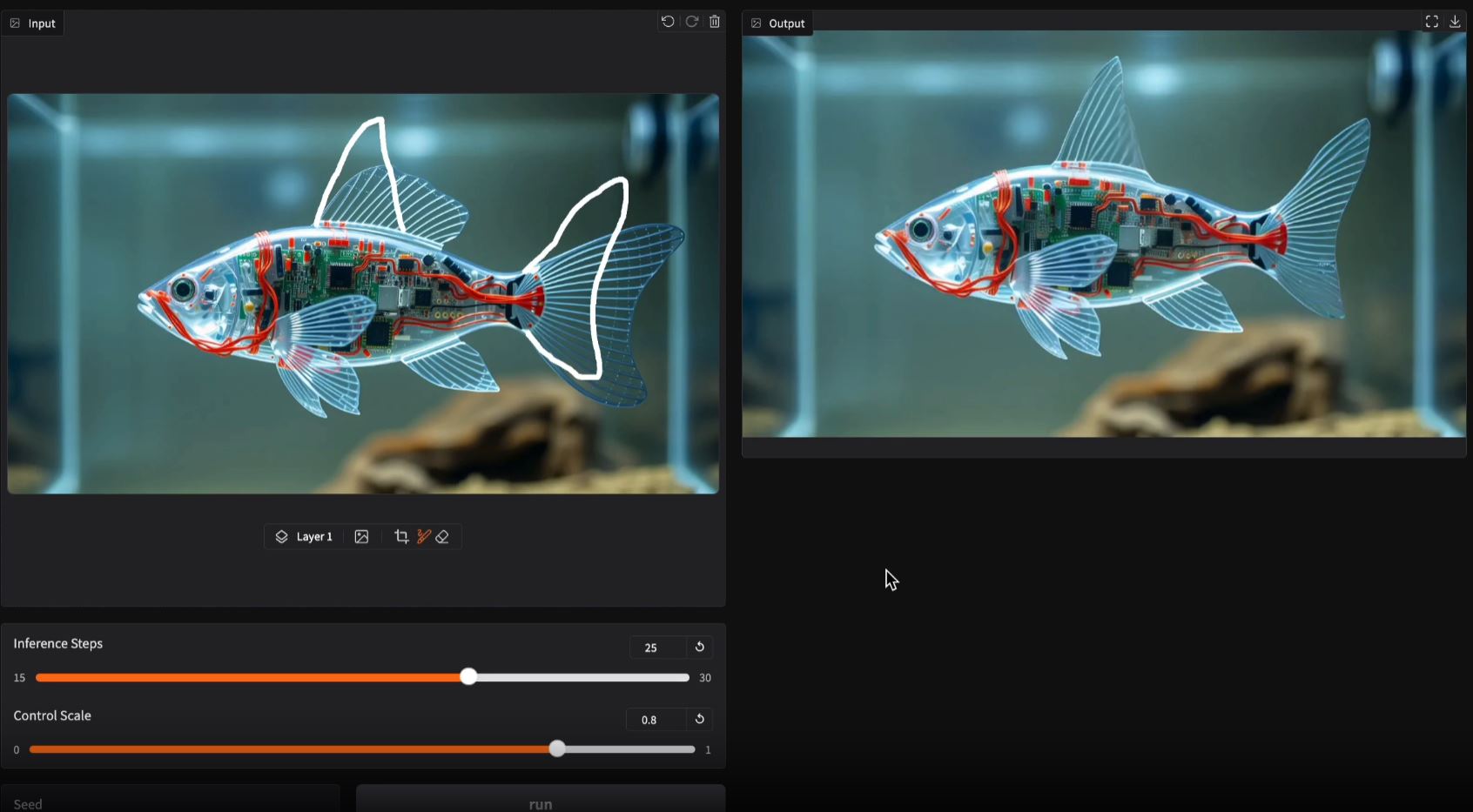This screenshot has height=812, width=1473.
Task: Click the Input panel label
Action: point(33,23)
